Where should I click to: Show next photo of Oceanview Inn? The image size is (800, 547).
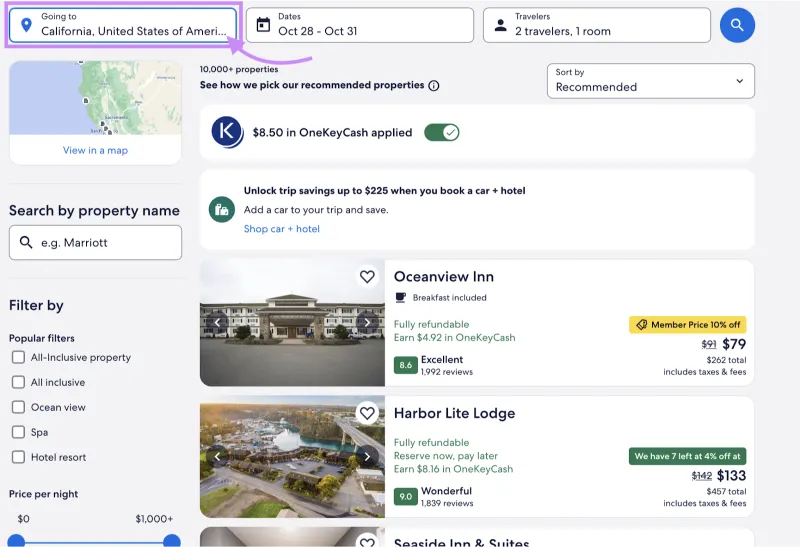pyautogui.click(x=367, y=323)
